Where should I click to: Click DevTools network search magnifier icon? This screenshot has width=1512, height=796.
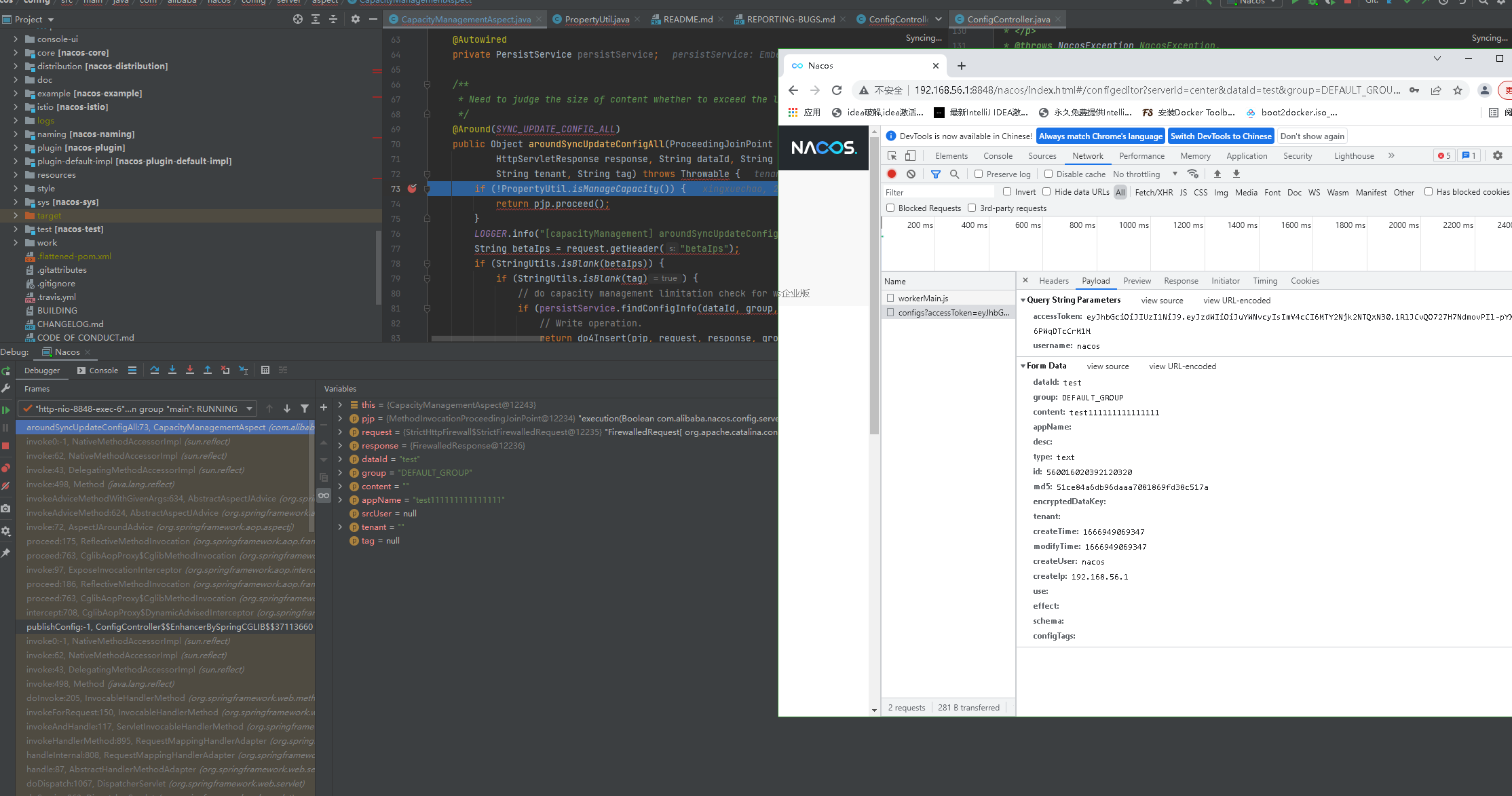(955, 174)
